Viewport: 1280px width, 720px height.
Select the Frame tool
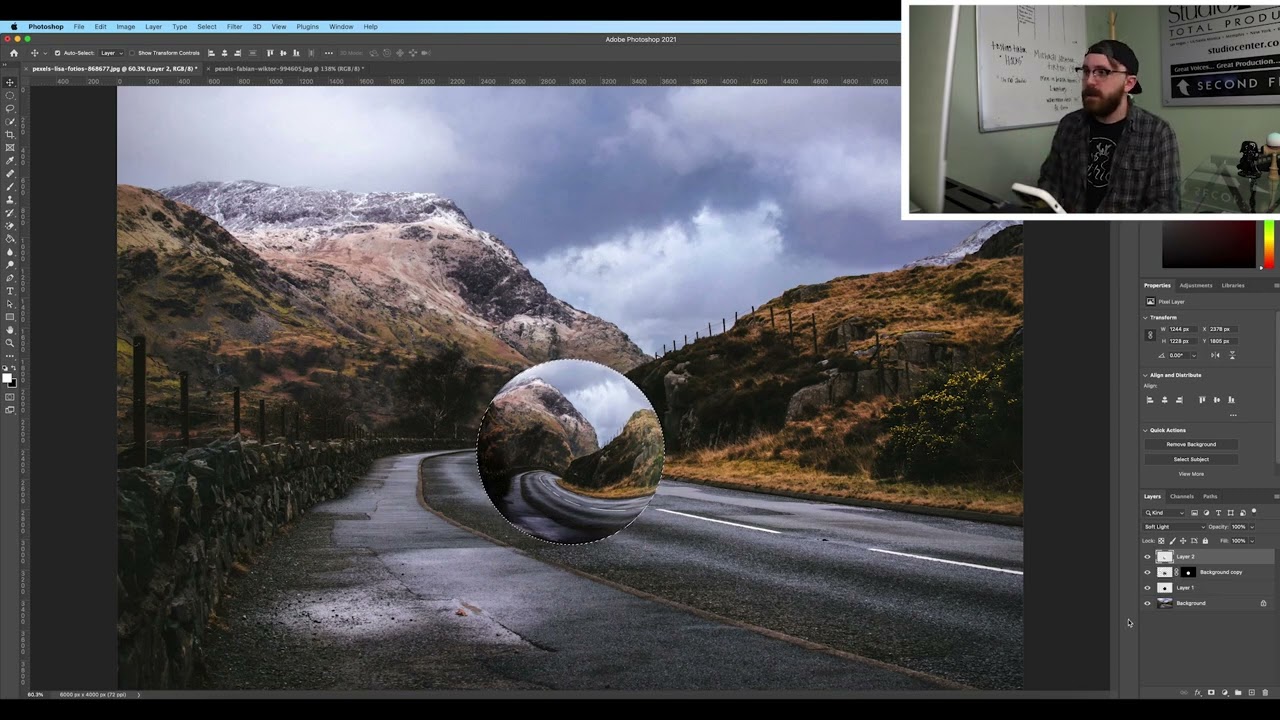[10, 147]
